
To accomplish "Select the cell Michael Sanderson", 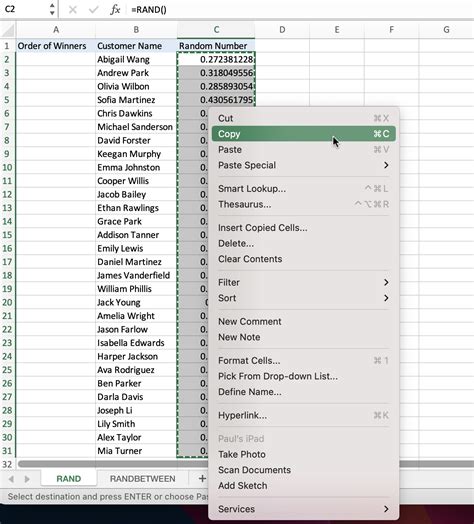I will pos(136,127).
